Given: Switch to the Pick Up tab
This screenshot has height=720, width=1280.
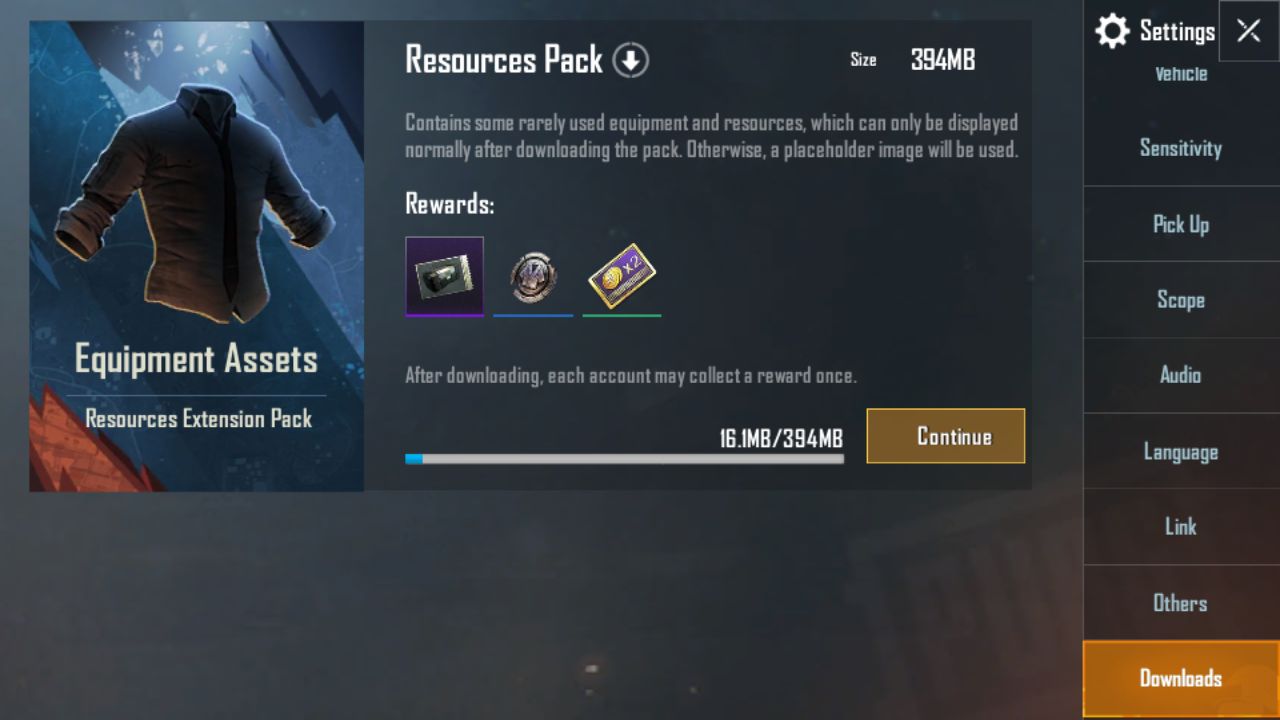Looking at the screenshot, I should [x=1181, y=224].
